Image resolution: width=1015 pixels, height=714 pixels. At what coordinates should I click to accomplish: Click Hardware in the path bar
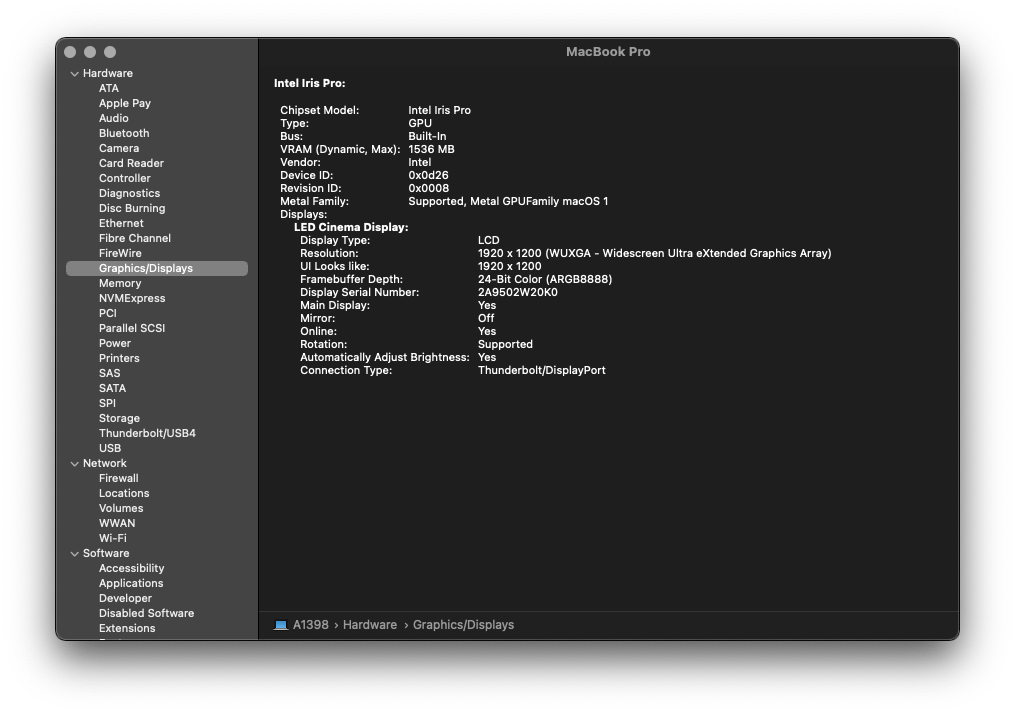tap(370, 625)
